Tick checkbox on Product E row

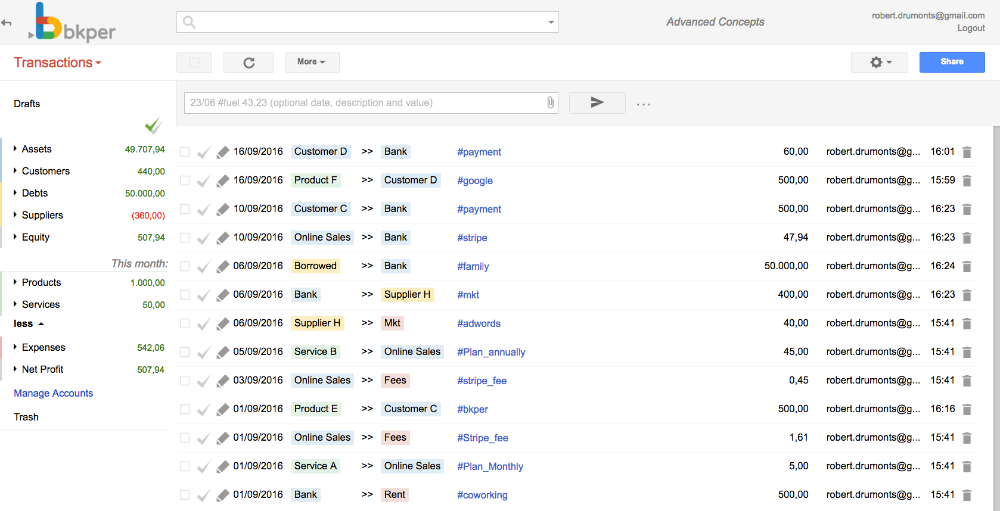[185, 409]
